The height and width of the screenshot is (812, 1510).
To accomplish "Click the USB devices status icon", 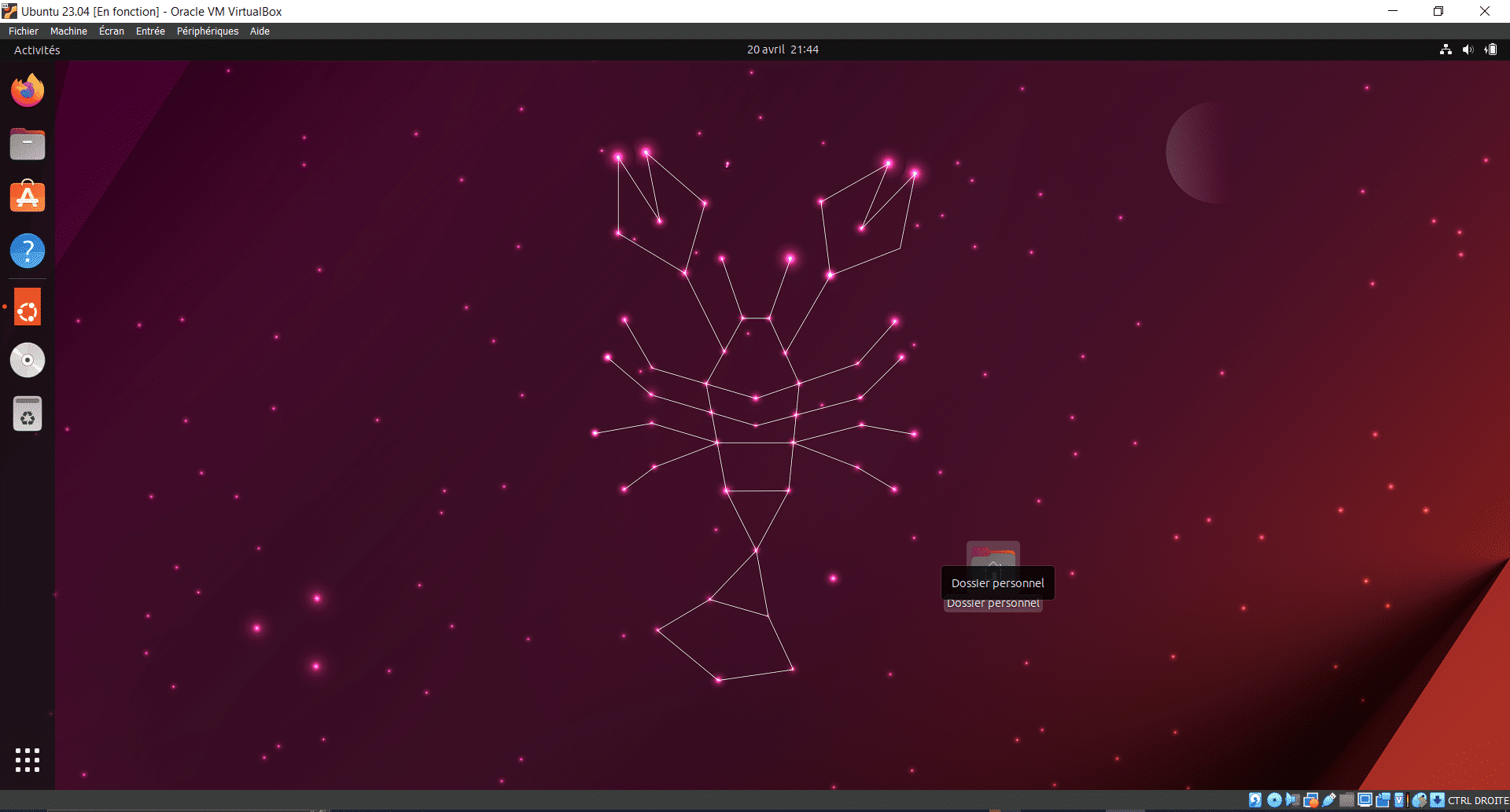I will (x=1329, y=799).
